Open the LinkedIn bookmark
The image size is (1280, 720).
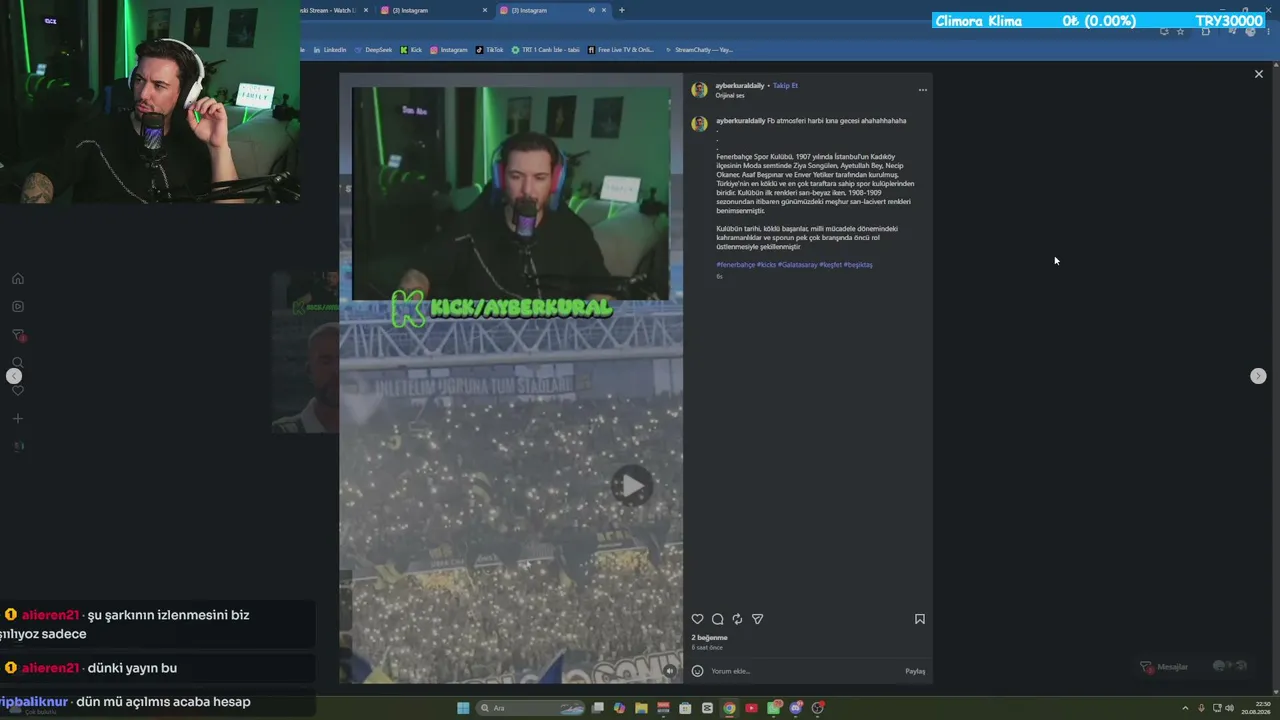pos(329,50)
